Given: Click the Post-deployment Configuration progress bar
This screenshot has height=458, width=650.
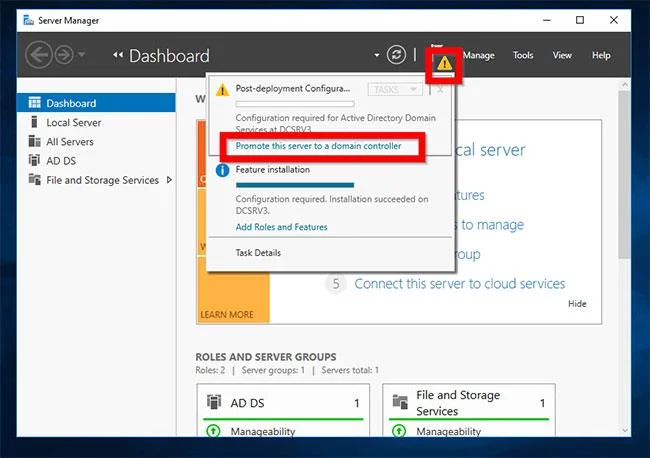Looking at the screenshot, I should tap(295, 104).
